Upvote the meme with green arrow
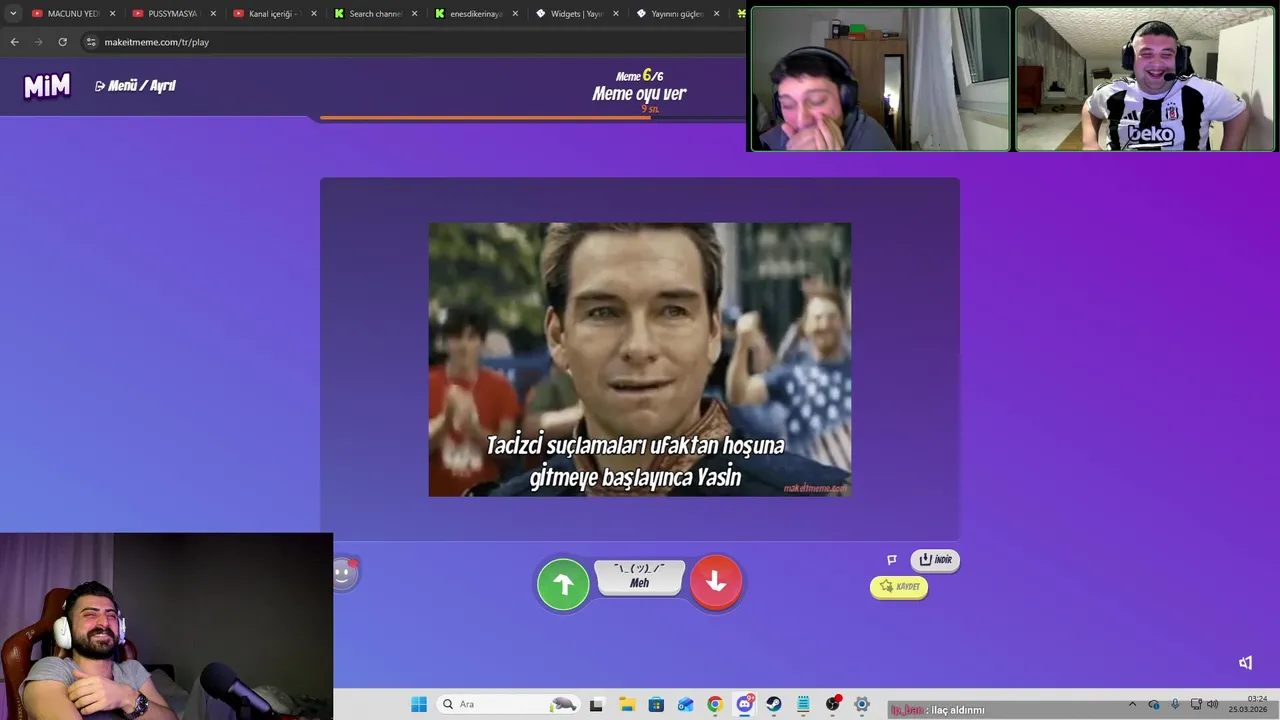This screenshot has width=1280, height=720. click(x=563, y=584)
